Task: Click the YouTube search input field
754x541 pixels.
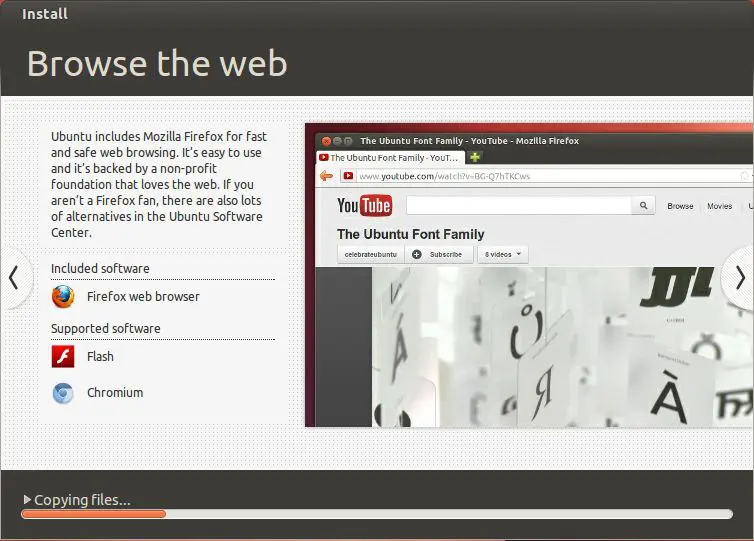Action: (519, 206)
